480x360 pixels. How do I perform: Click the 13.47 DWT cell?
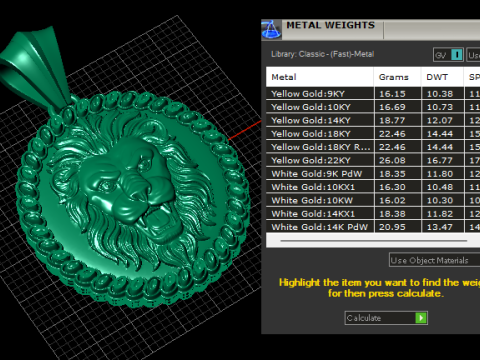click(442, 227)
